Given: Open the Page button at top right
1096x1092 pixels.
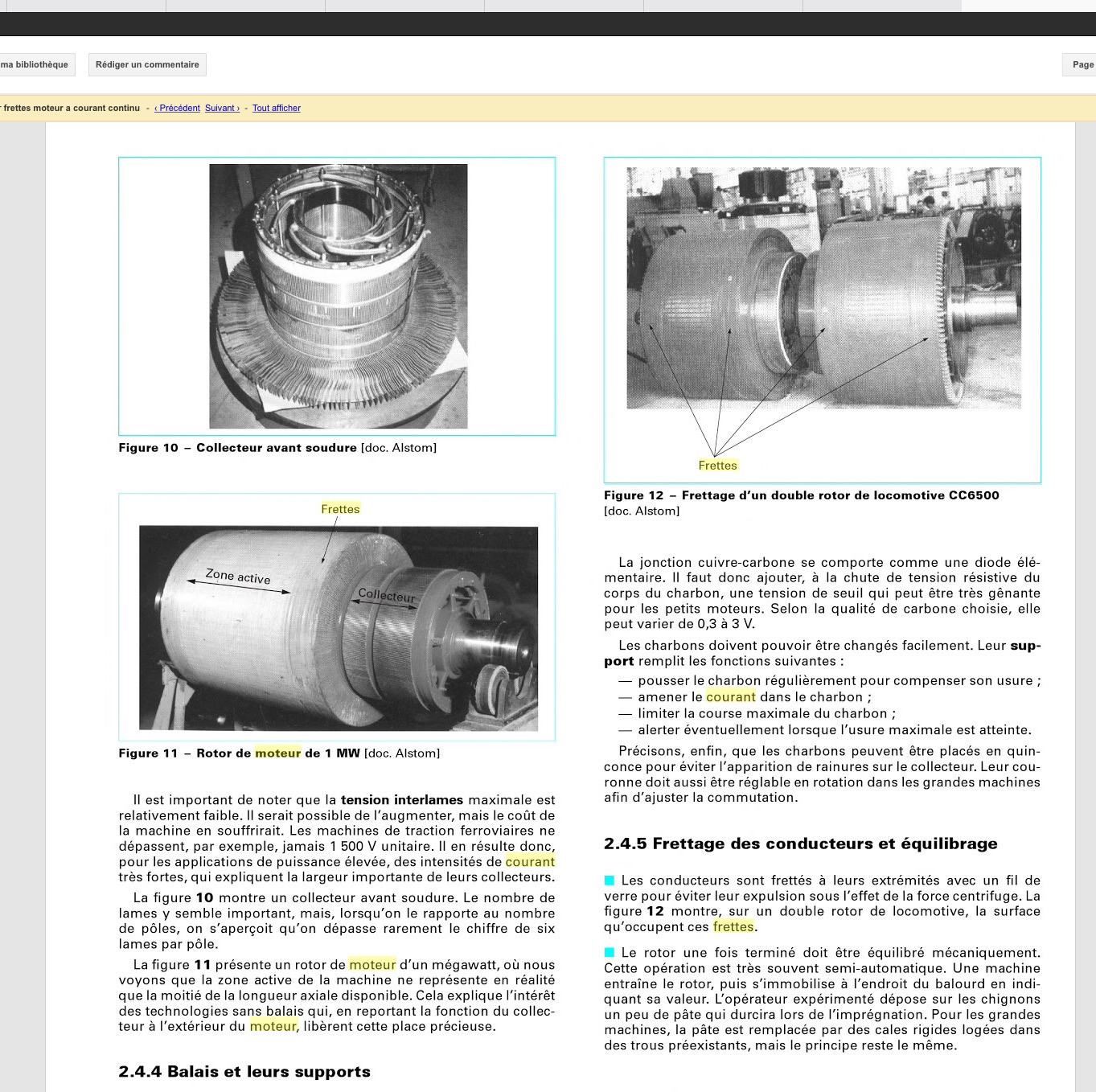Looking at the screenshot, I should (1081, 64).
